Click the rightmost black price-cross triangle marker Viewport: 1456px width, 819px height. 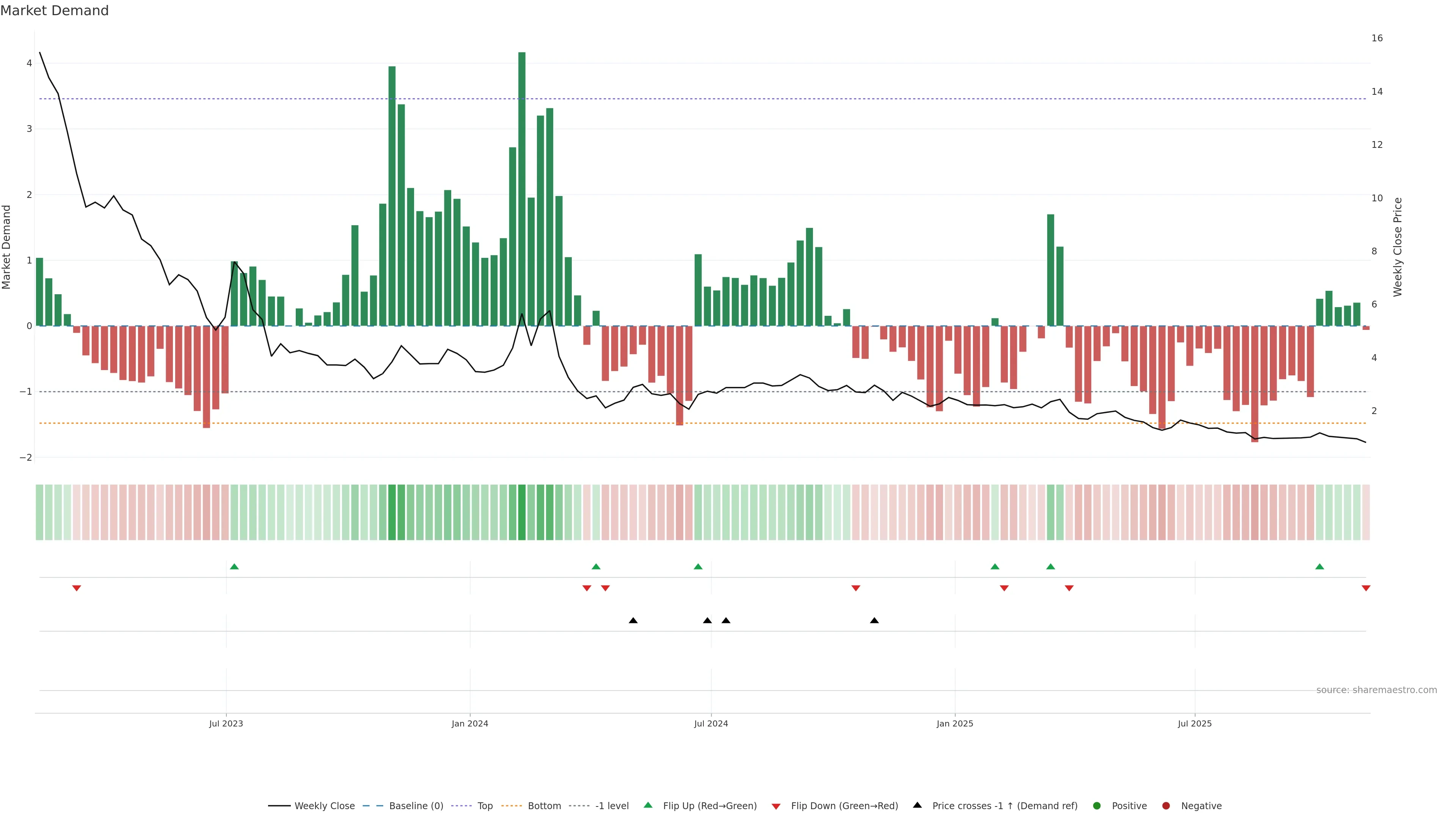874,621
